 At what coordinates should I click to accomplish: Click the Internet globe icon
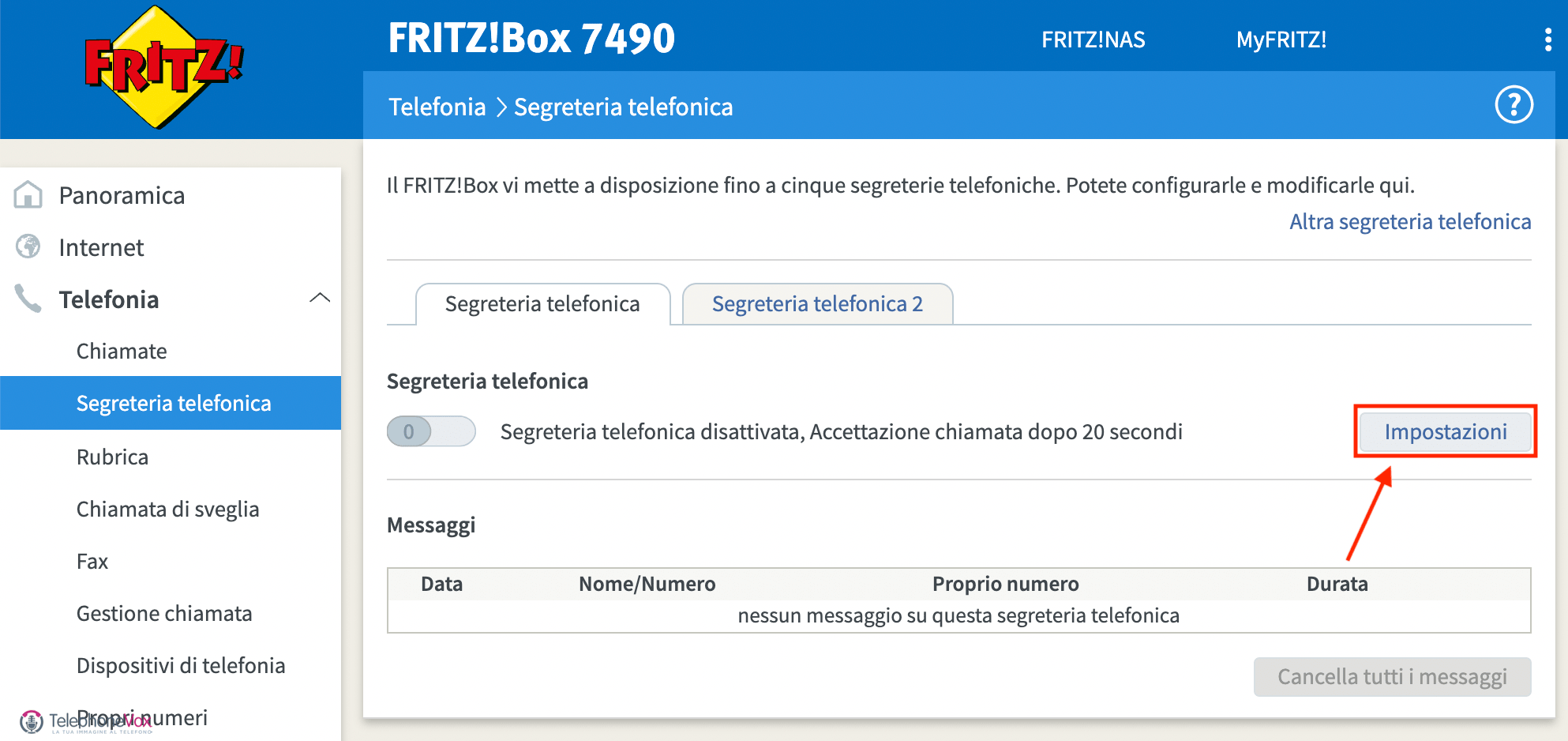point(28,246)
